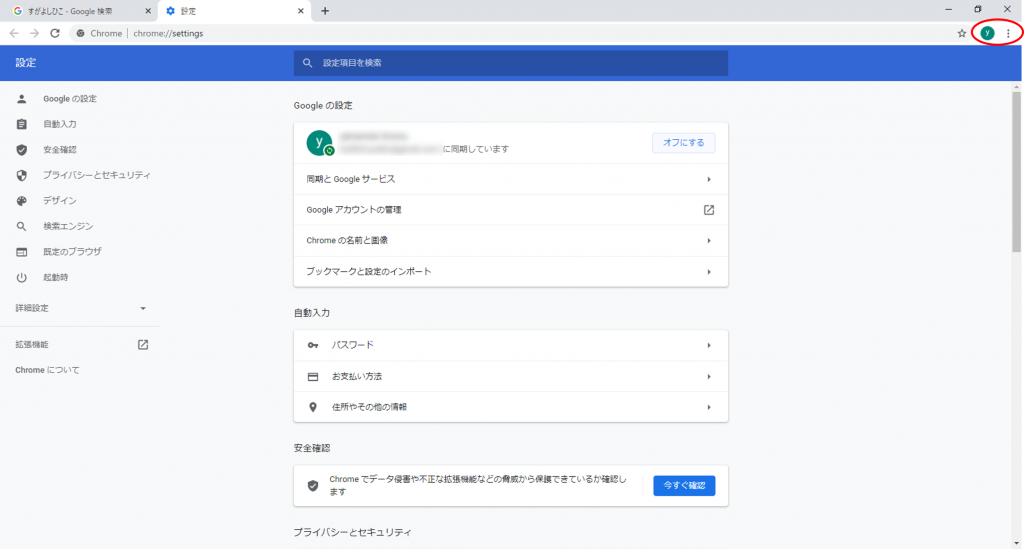Click the 設定 header title

pyautogui.click(x=25, y=63)
